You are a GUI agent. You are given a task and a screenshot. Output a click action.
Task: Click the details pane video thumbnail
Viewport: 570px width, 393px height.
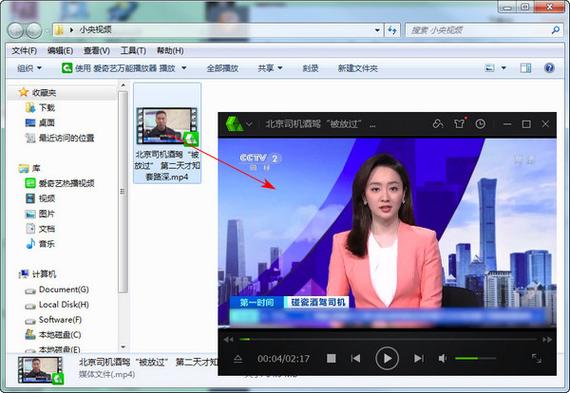point(41,370)
